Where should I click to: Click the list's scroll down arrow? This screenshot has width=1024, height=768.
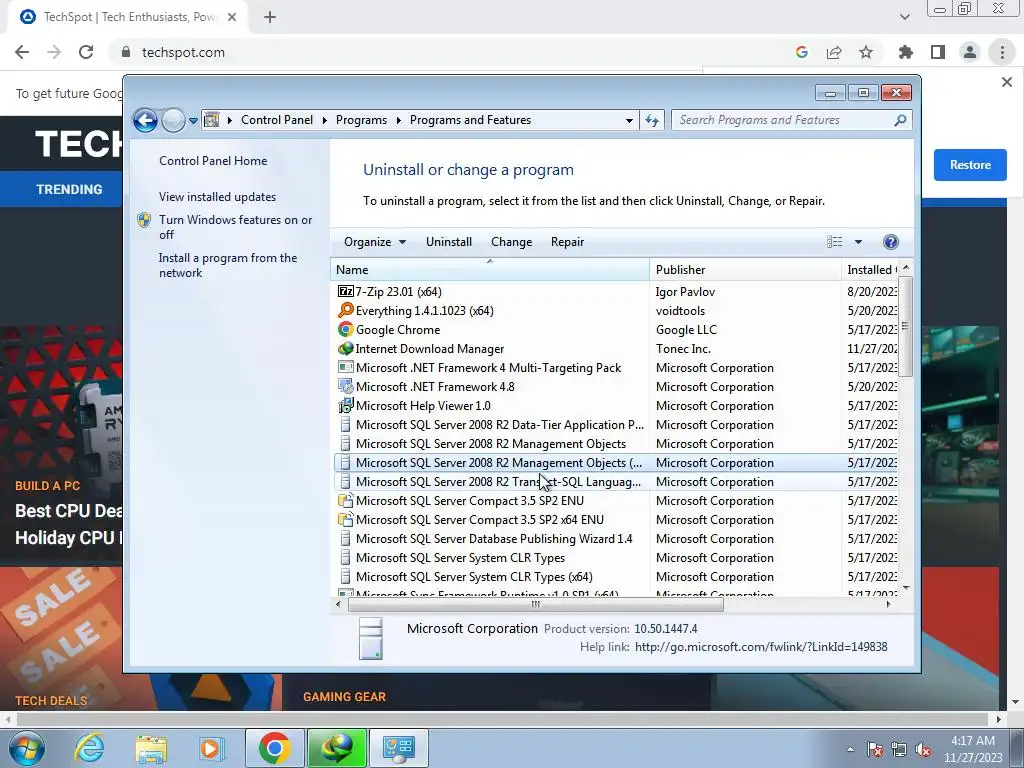pos(906,588)
